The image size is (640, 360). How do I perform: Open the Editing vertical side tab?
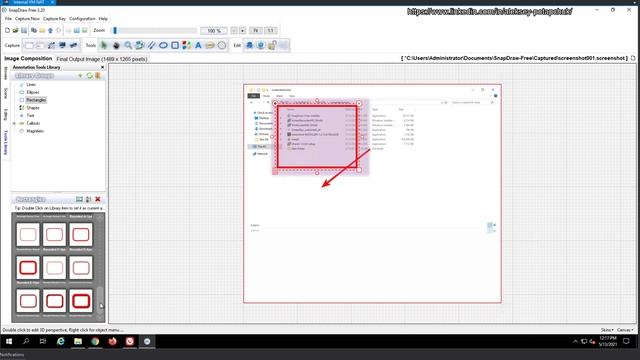(x=6, y=114)
